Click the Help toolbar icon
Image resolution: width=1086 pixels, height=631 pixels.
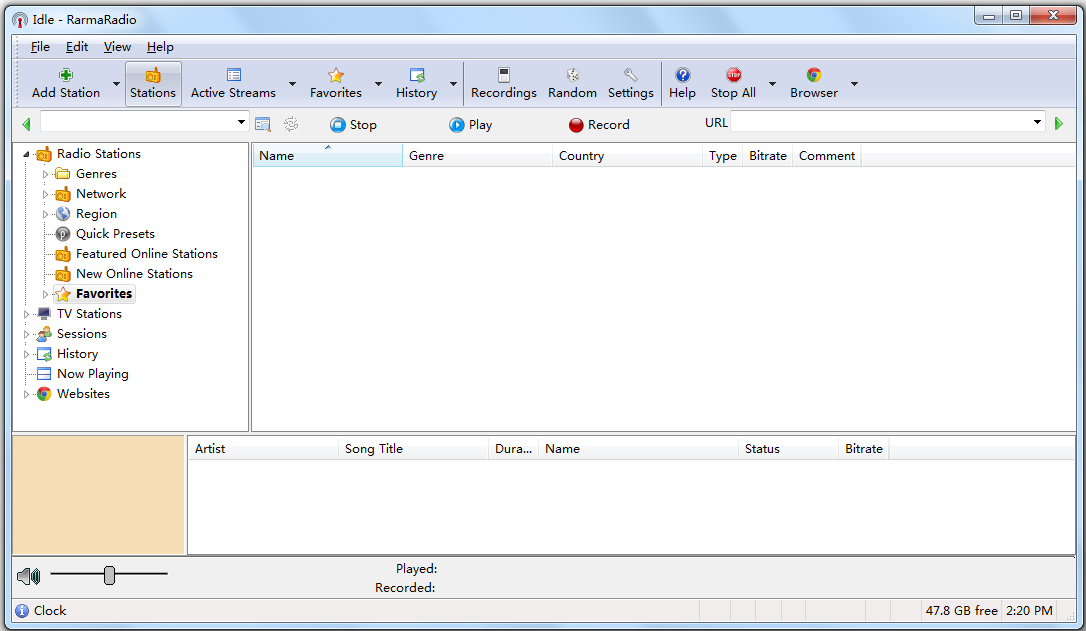coord(682,84)
